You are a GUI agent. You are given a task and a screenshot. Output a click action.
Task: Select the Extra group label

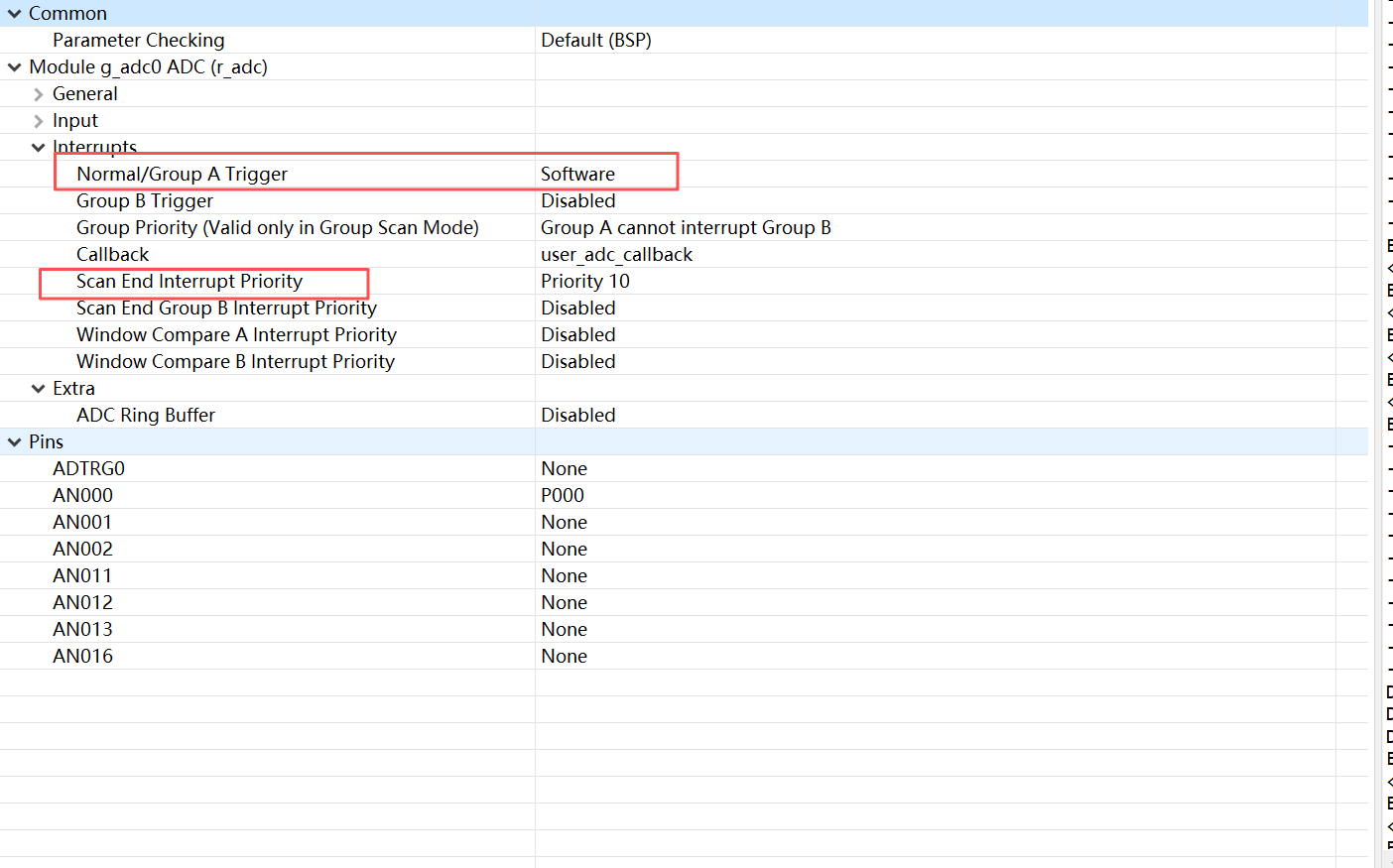[73, 389]
